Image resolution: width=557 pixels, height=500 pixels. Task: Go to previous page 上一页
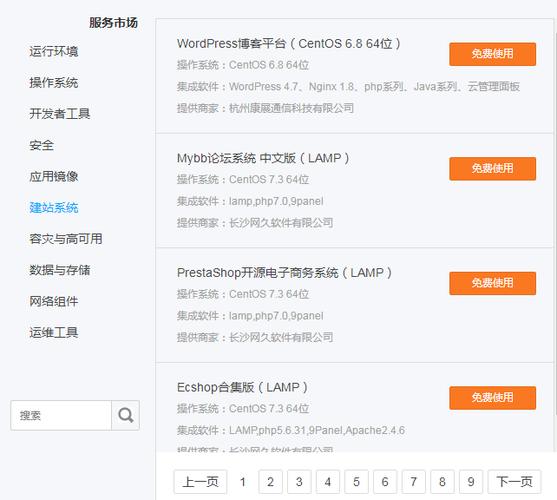200,482
